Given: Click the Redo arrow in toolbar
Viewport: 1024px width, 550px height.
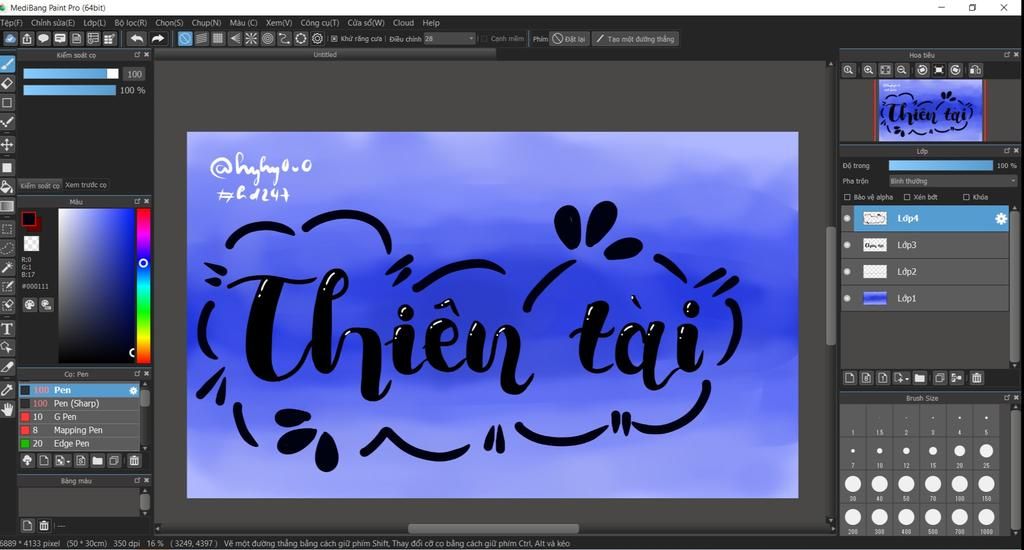Looking at the screenshot, I should point(157,39).
